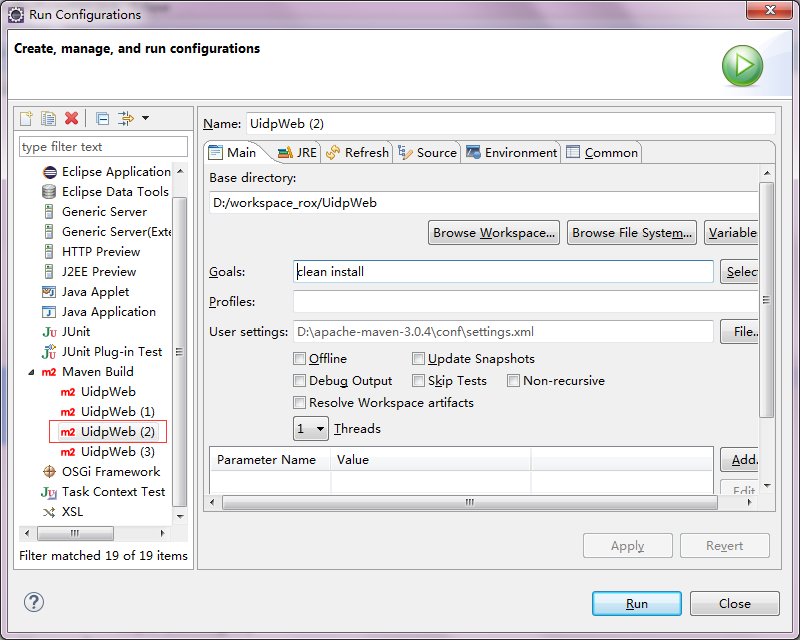800x640 pixels.
Task: Delete the selected launch configuration with the red X
Action: click(x=71, y=118)
